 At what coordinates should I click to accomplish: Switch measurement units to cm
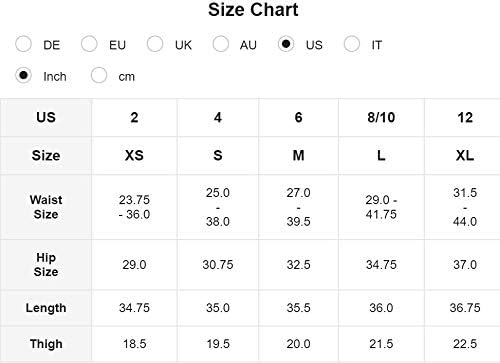click(99, 75)
